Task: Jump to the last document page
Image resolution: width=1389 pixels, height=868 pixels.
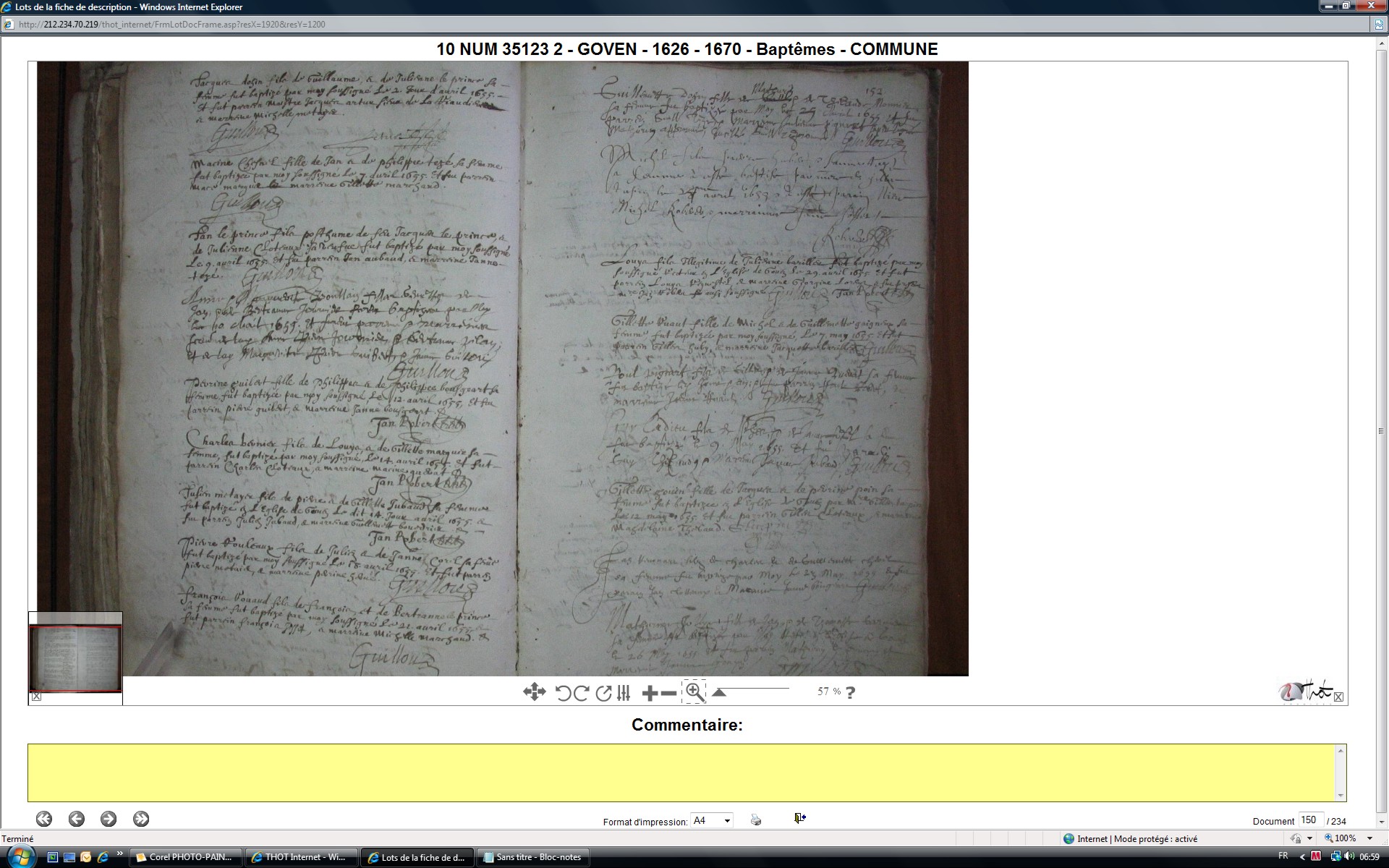Action: (x=141, y=819)
